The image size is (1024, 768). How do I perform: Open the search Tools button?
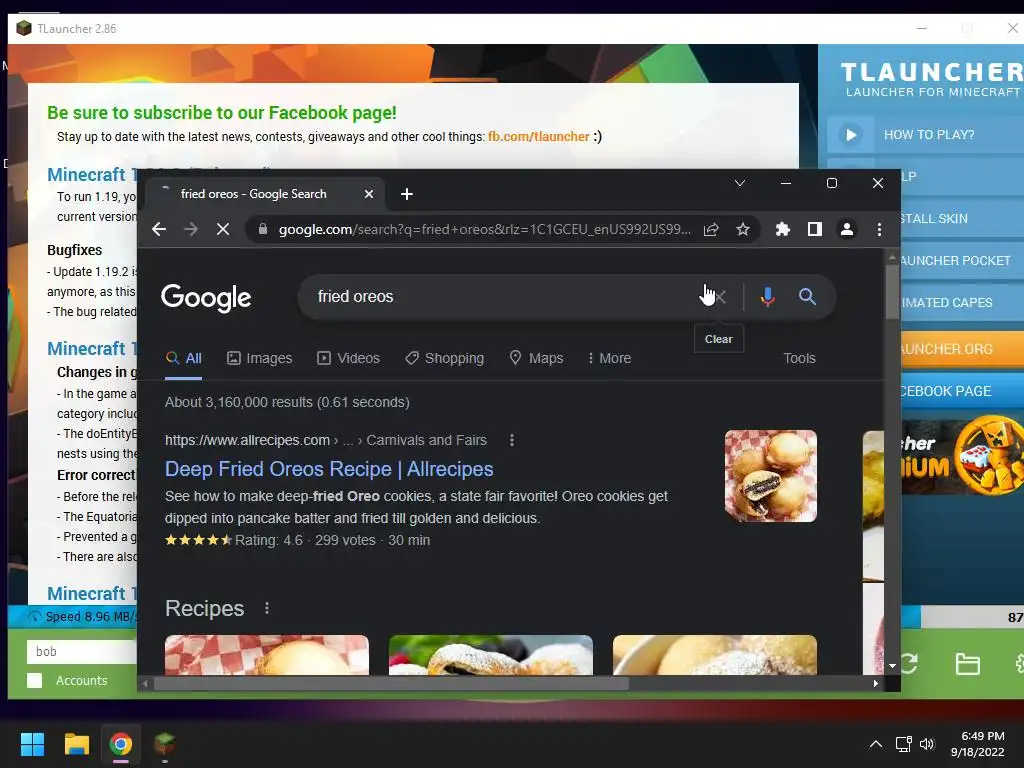[799, 359]
